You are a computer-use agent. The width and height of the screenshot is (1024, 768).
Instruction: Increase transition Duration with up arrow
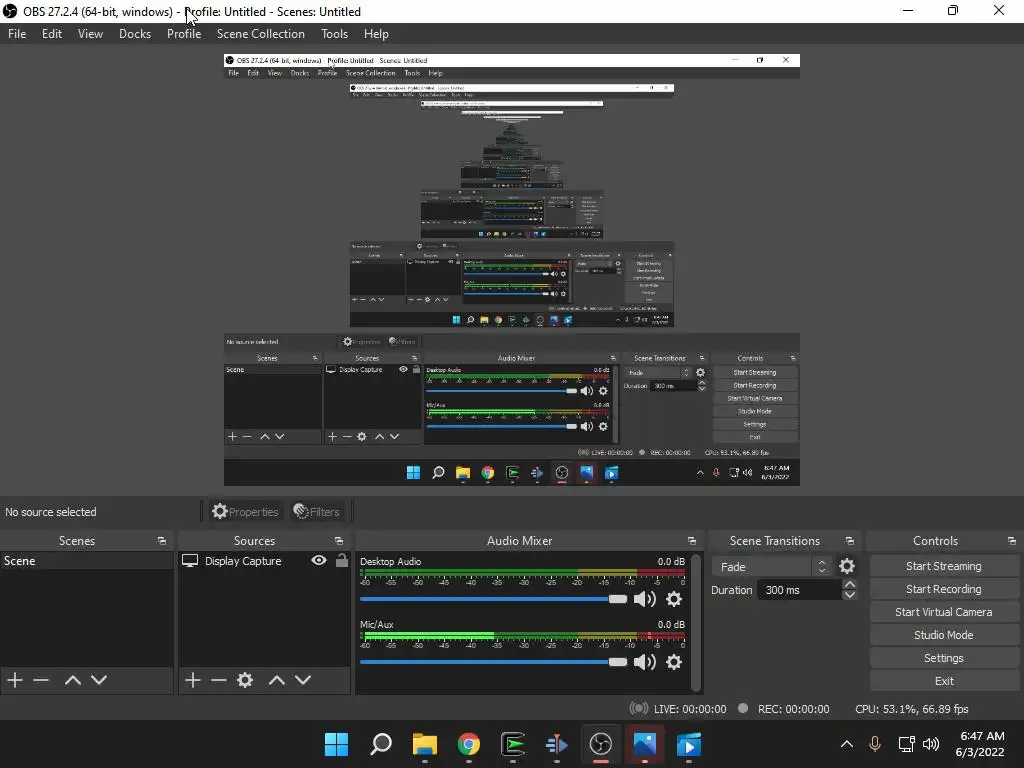pos(850,584)
